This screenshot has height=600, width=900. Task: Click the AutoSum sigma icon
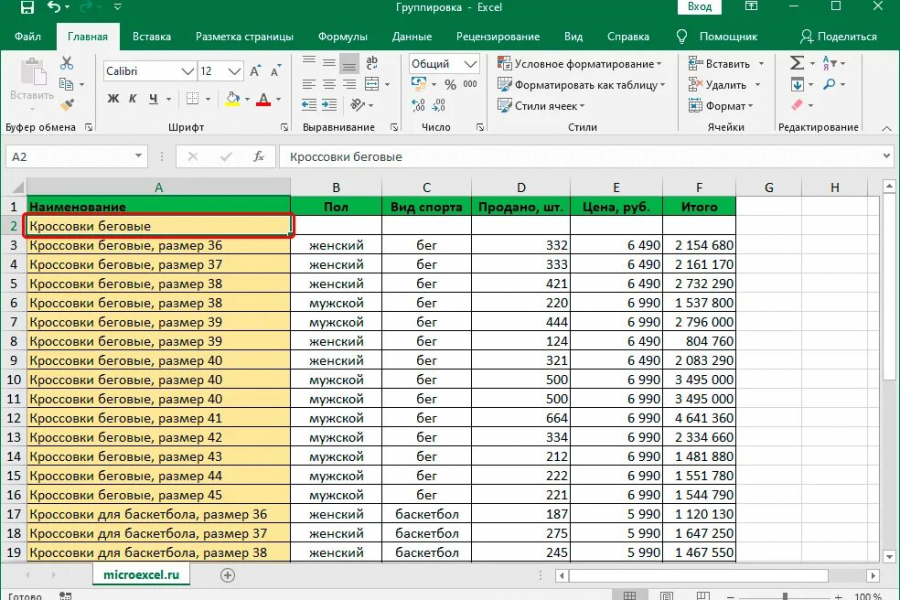pyautogui.click(x=797, y=63)
